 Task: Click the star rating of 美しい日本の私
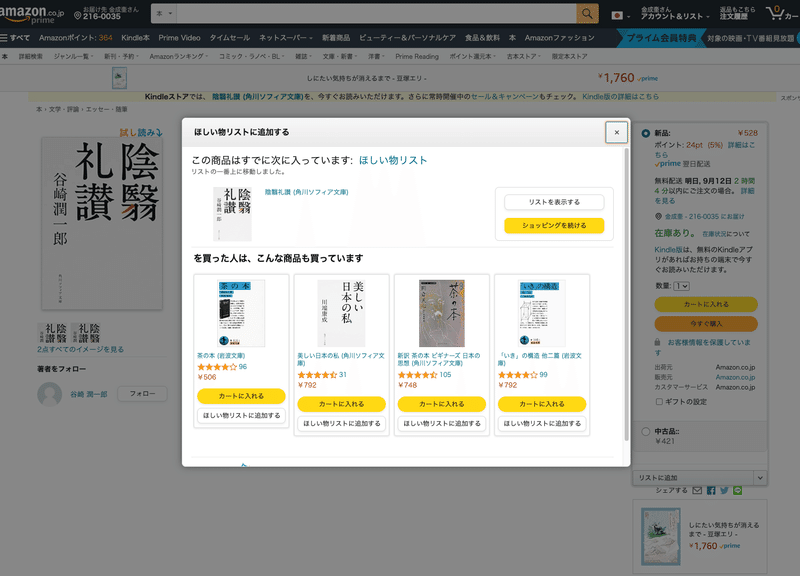317,374
